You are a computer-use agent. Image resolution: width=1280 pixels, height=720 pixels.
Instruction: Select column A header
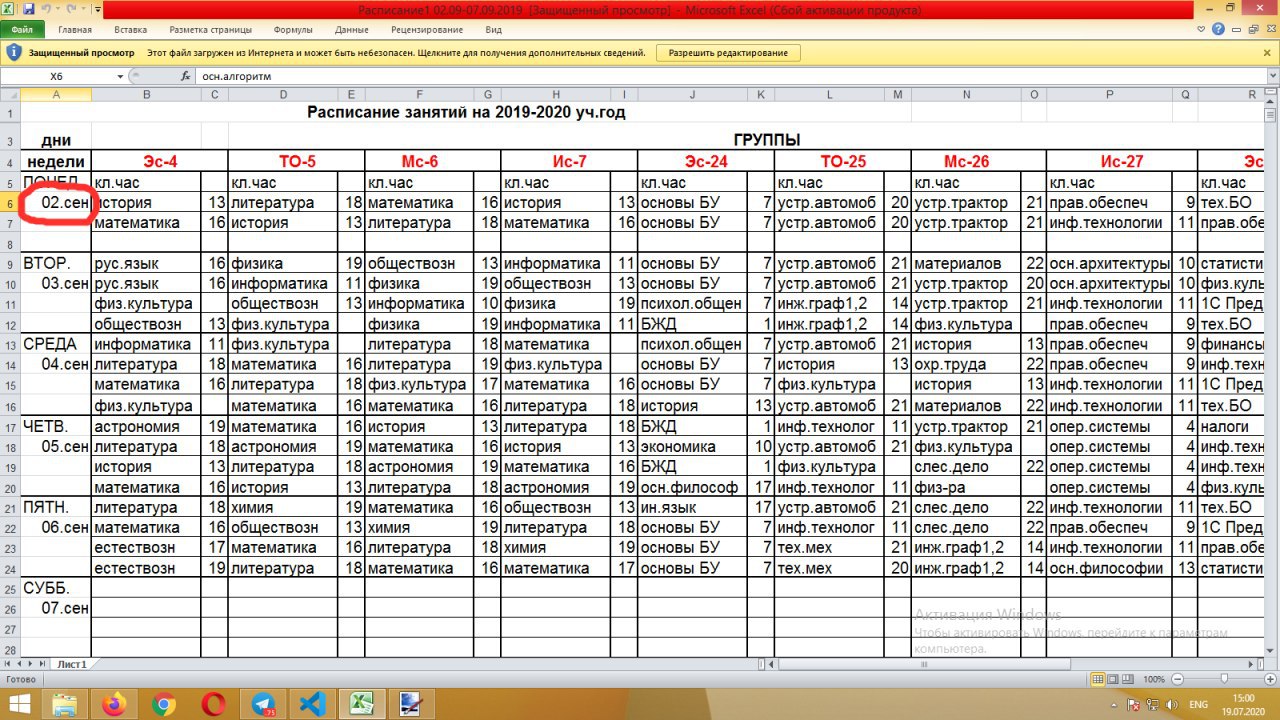[x=56, y=94]
